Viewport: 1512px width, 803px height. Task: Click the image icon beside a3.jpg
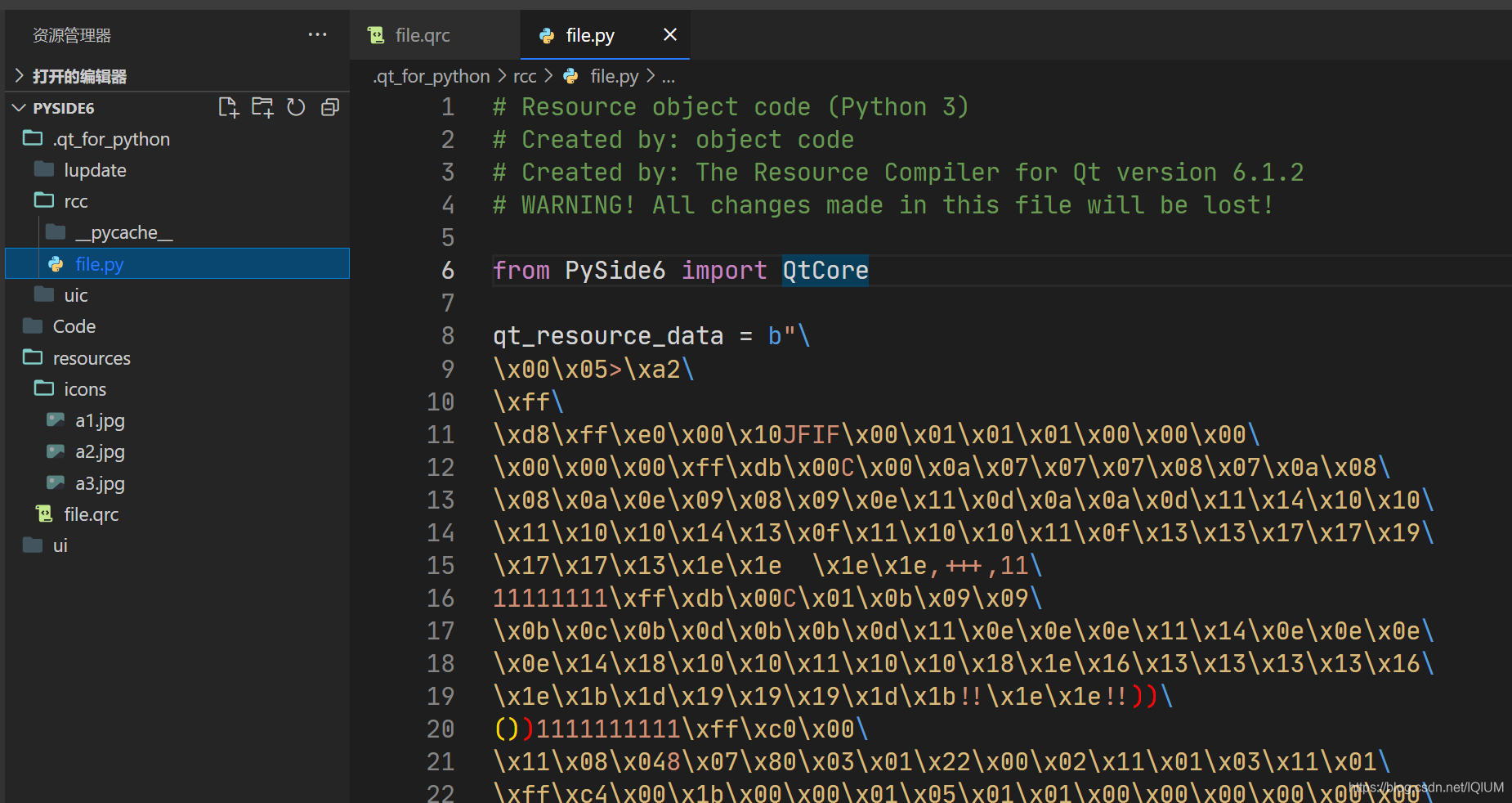coord(56,482)
